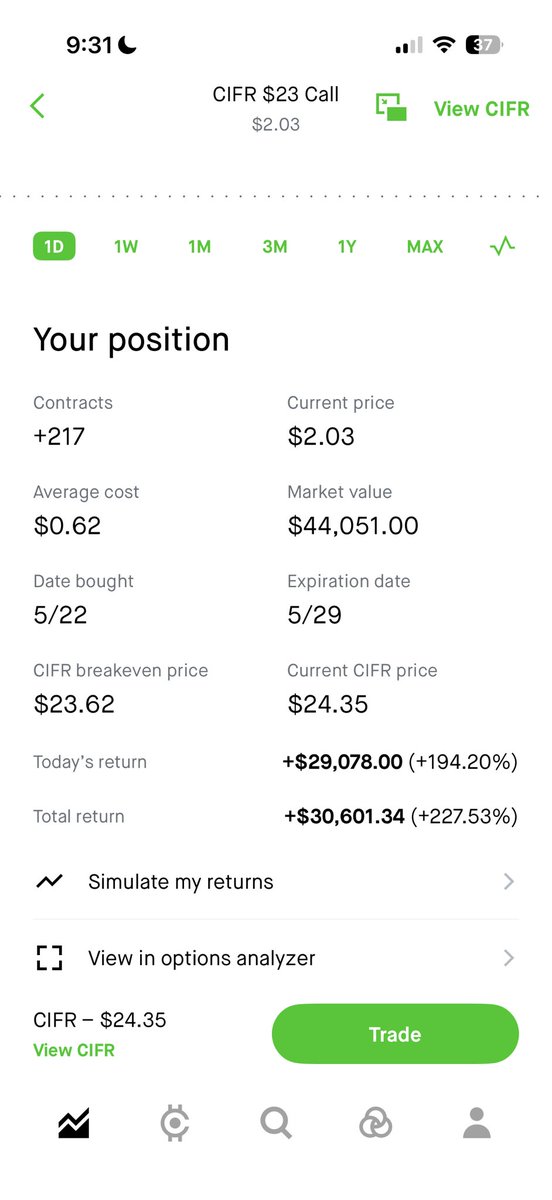Select the 3M range tab
Image resolution: width=552 pixels, height=1200 pixels.
(x=274, y=246)
